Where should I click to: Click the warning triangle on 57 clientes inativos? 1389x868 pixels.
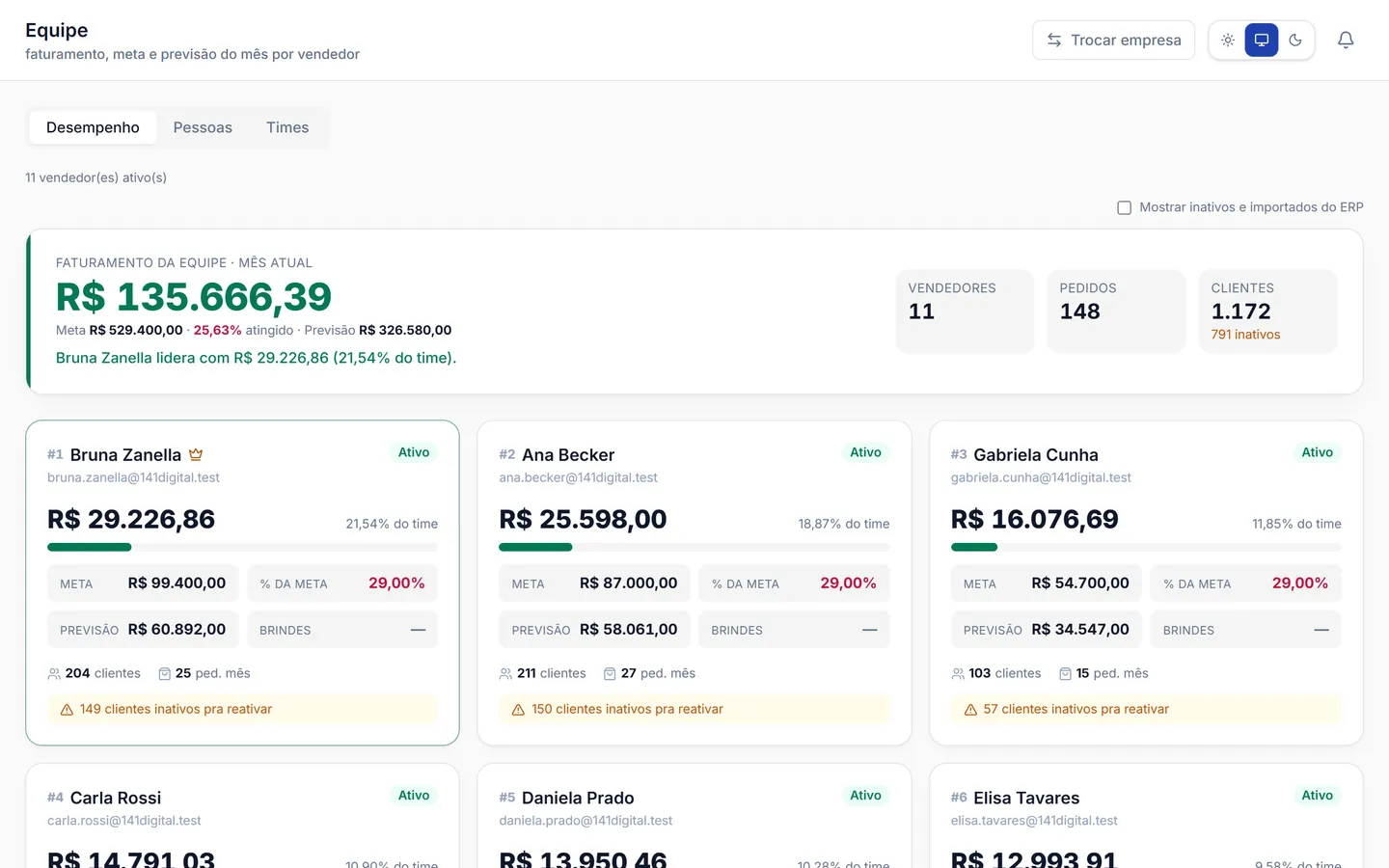click(970, 709)
